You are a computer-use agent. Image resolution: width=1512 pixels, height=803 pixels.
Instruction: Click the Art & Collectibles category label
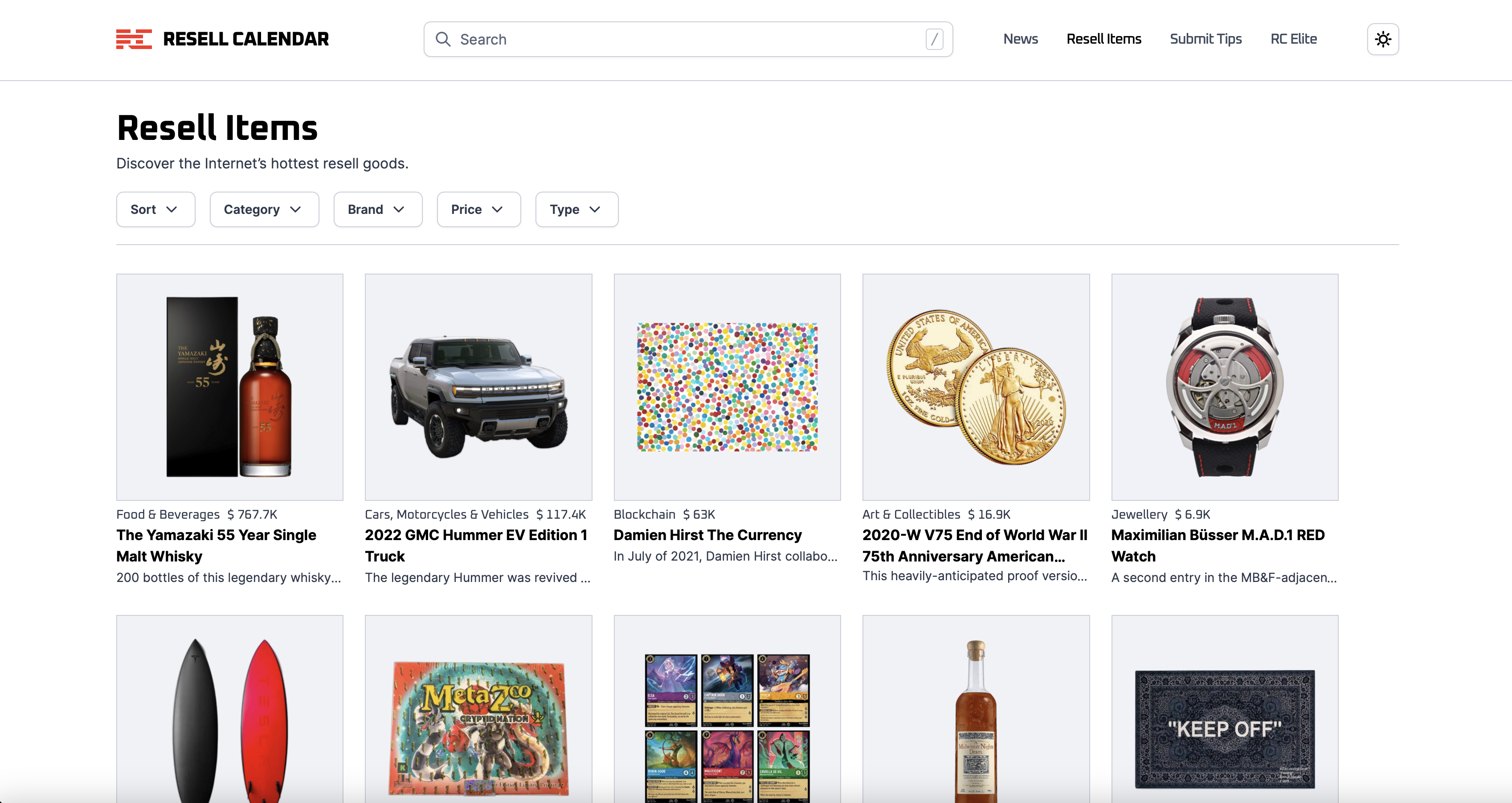coord(911,514)
